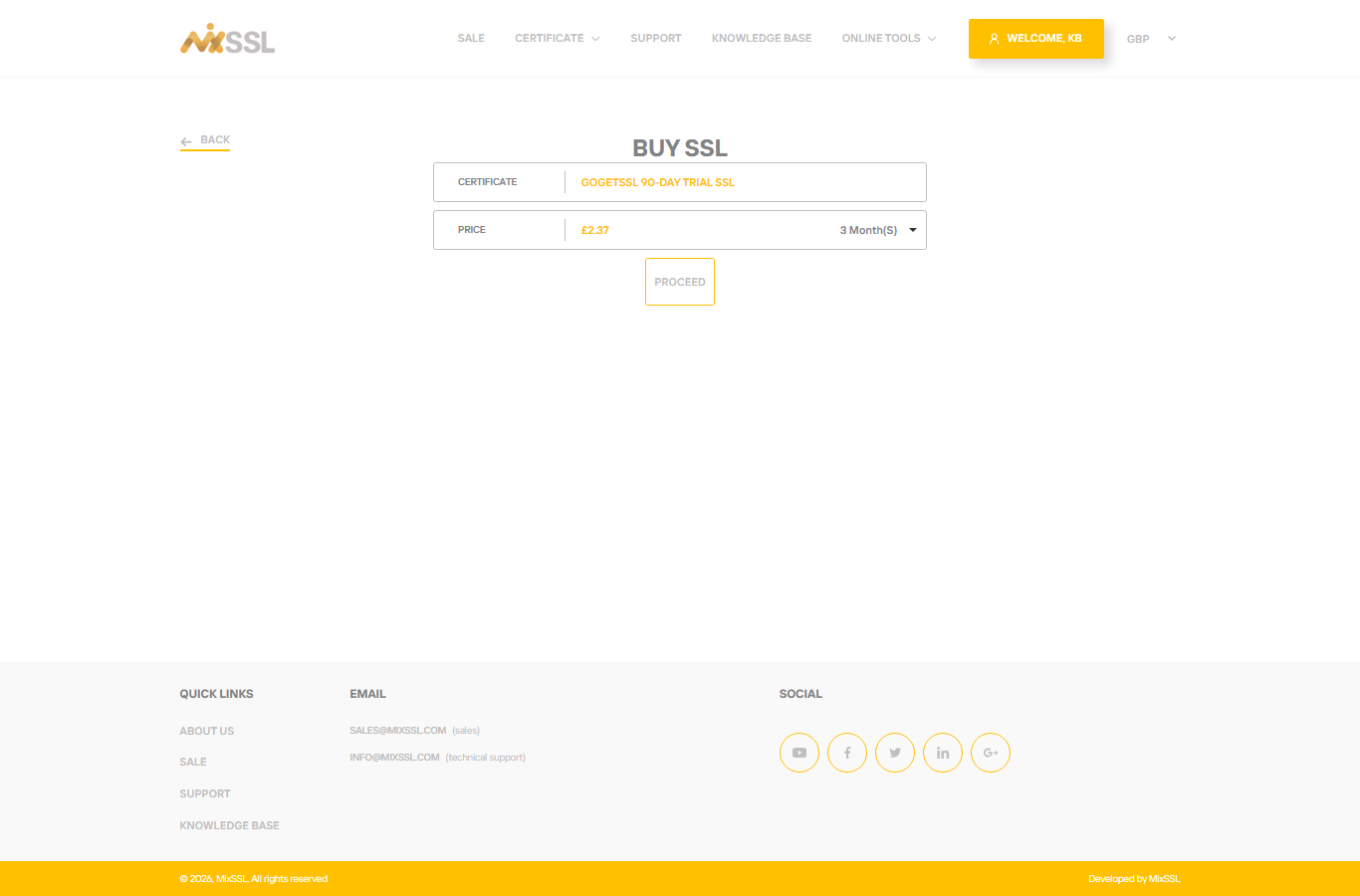Click the Certificate field label
This screenshot has width=1360, height=896.
click(x=488, y=182)
